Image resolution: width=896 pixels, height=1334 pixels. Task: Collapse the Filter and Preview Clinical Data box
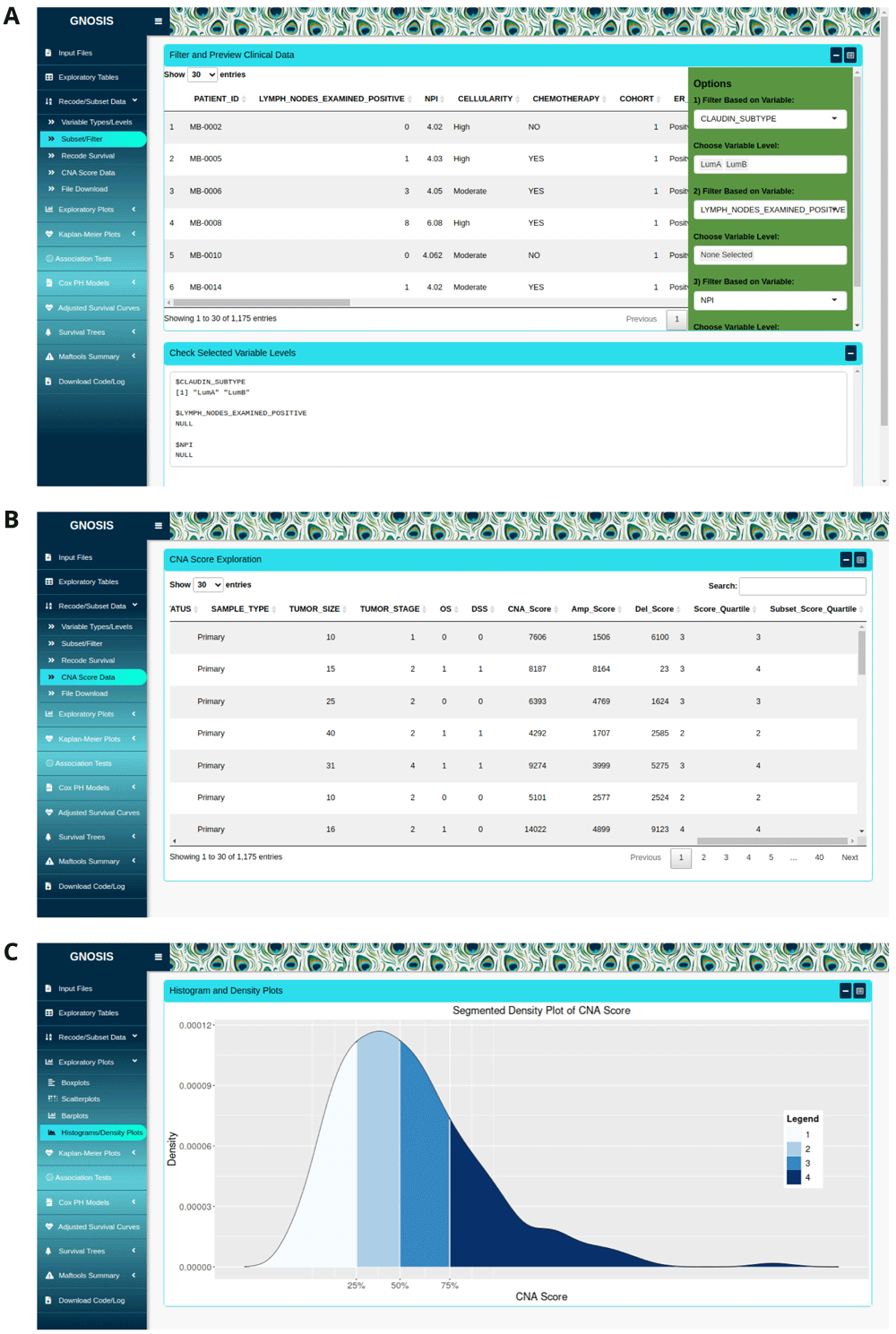(x=836, y=56)
